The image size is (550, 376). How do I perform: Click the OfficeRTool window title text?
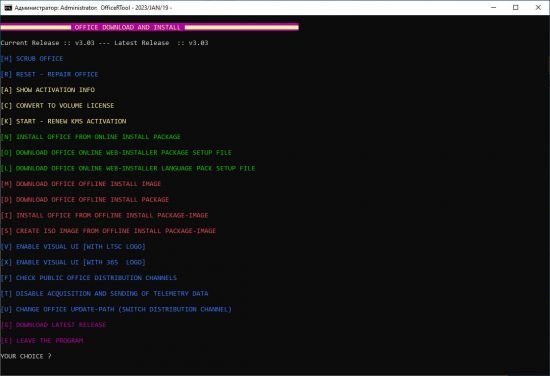[x=93, y=8]
